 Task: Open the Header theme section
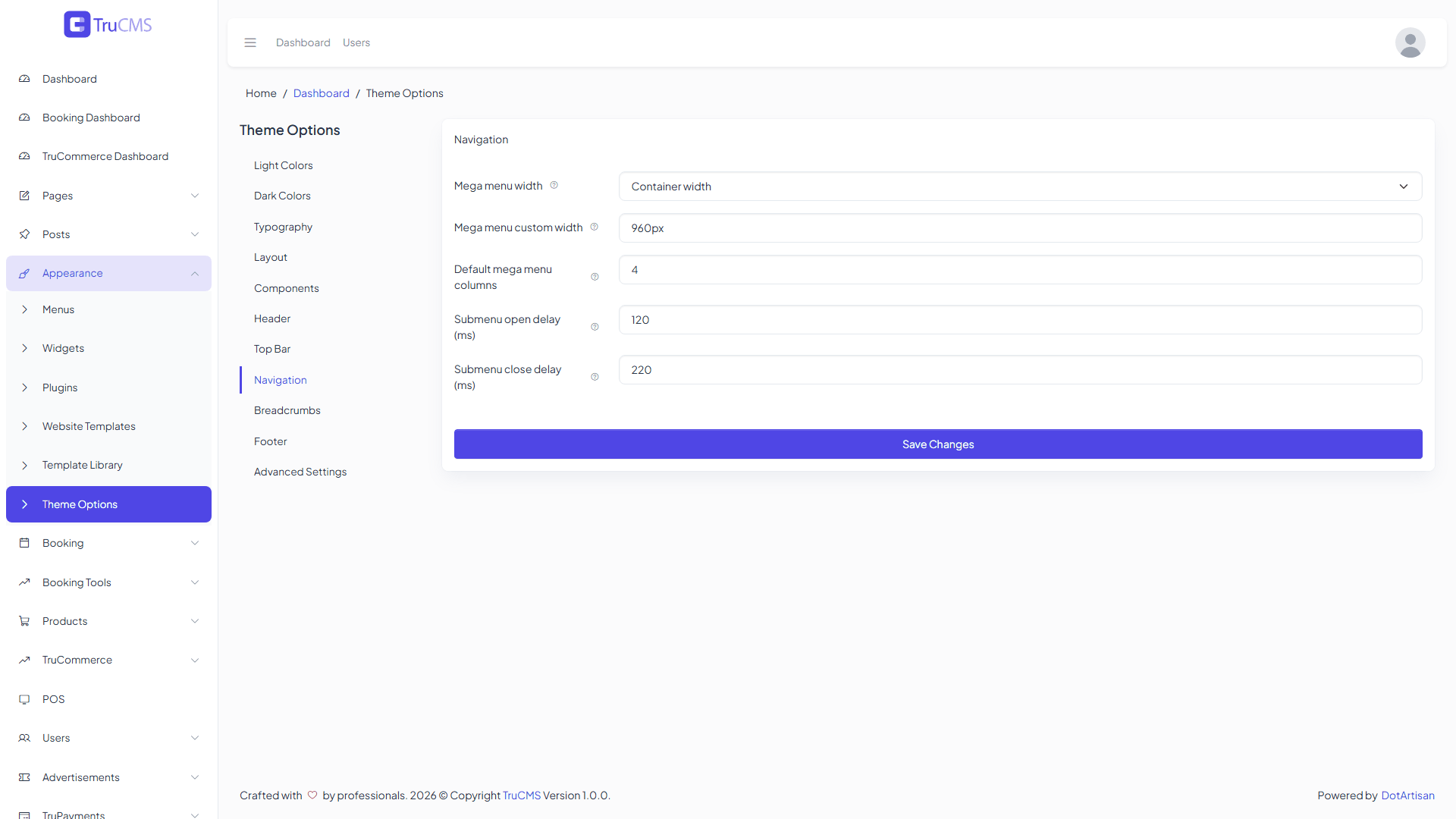[272, 318]
